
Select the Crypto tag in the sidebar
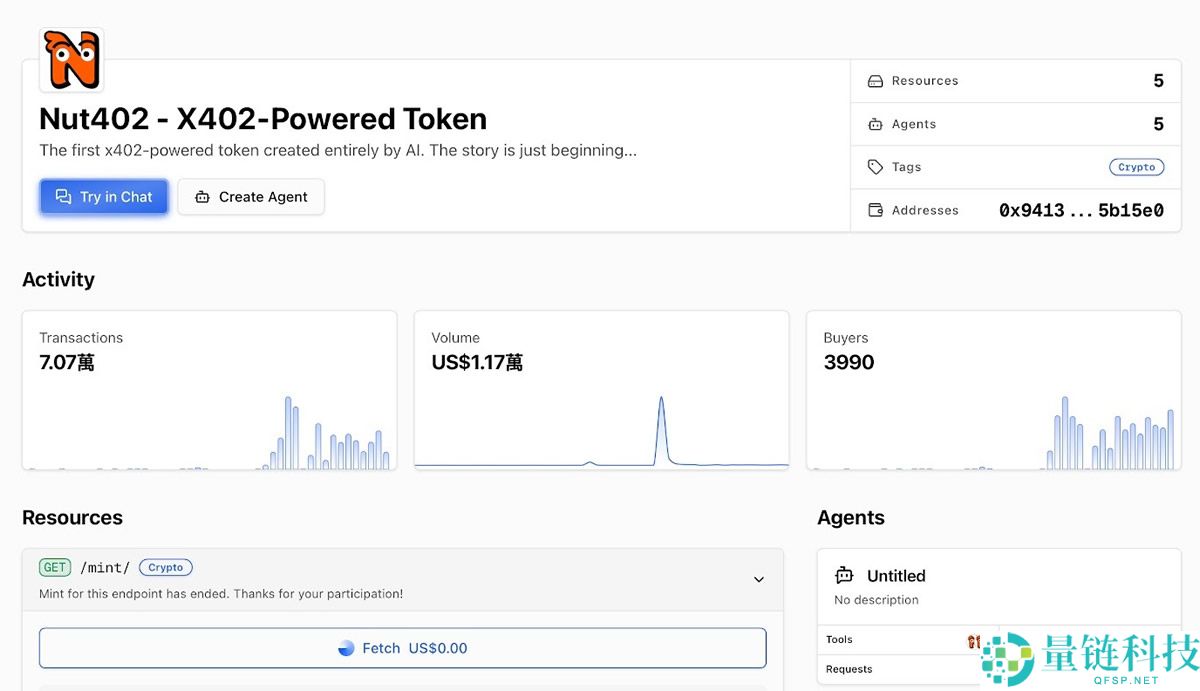tap(1136, 167)
